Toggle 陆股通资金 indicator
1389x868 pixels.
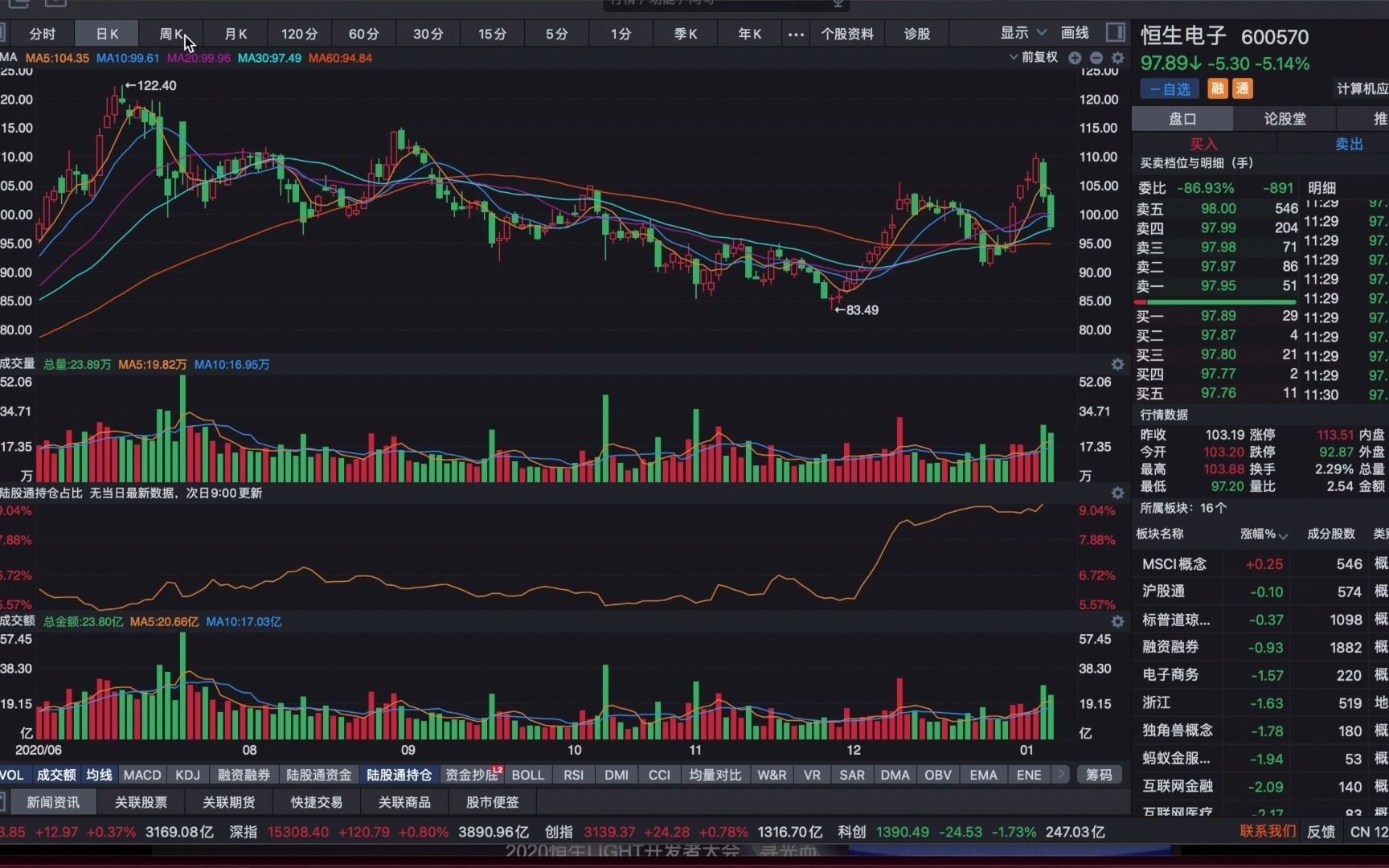coord(319,775)
